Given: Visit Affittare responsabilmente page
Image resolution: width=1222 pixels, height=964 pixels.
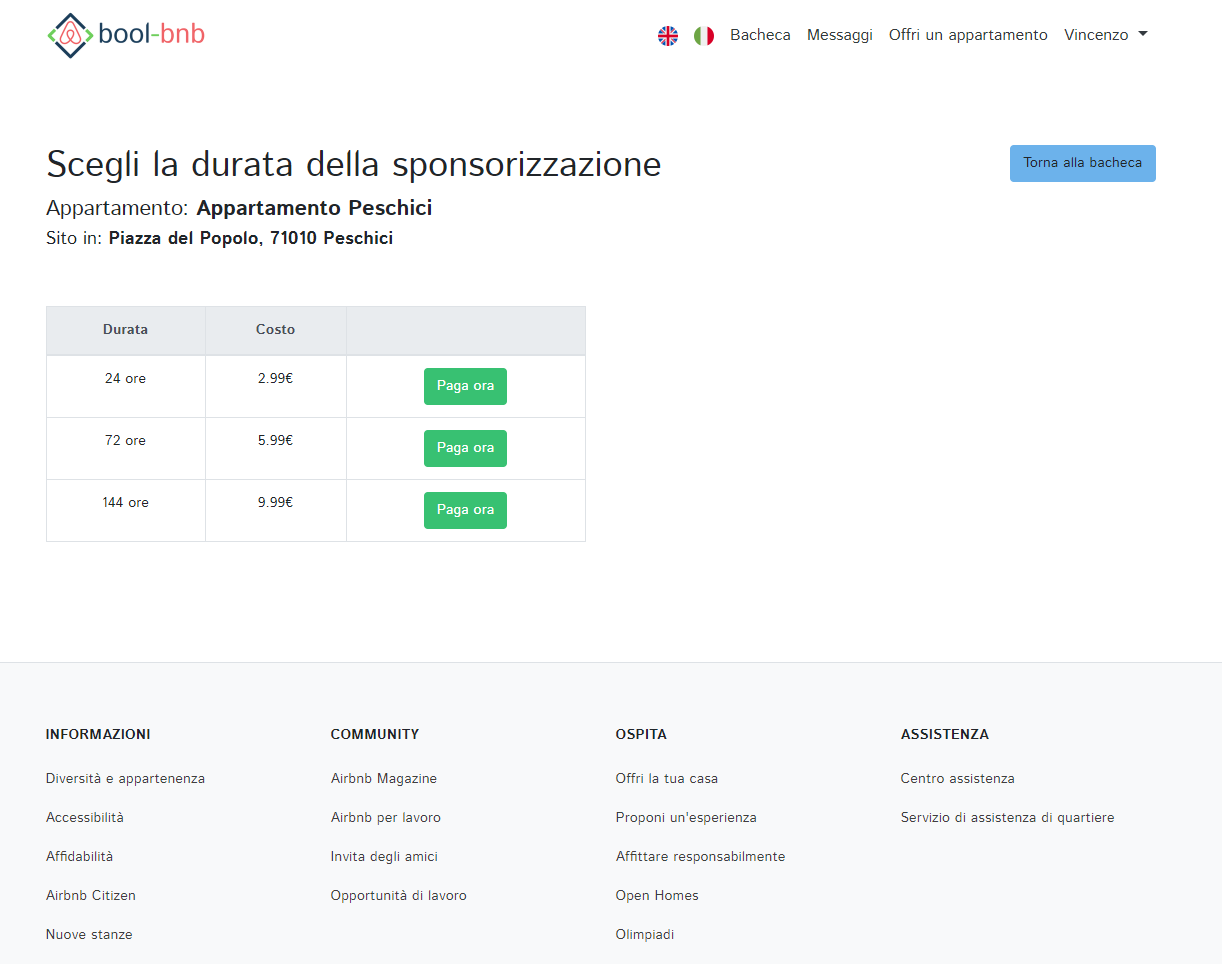Looking at the screenshot, I should [x=700, y=856].
